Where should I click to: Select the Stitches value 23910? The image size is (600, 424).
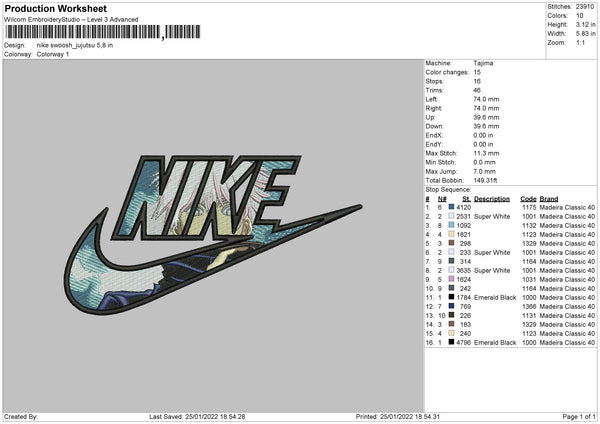coord(585,7)
